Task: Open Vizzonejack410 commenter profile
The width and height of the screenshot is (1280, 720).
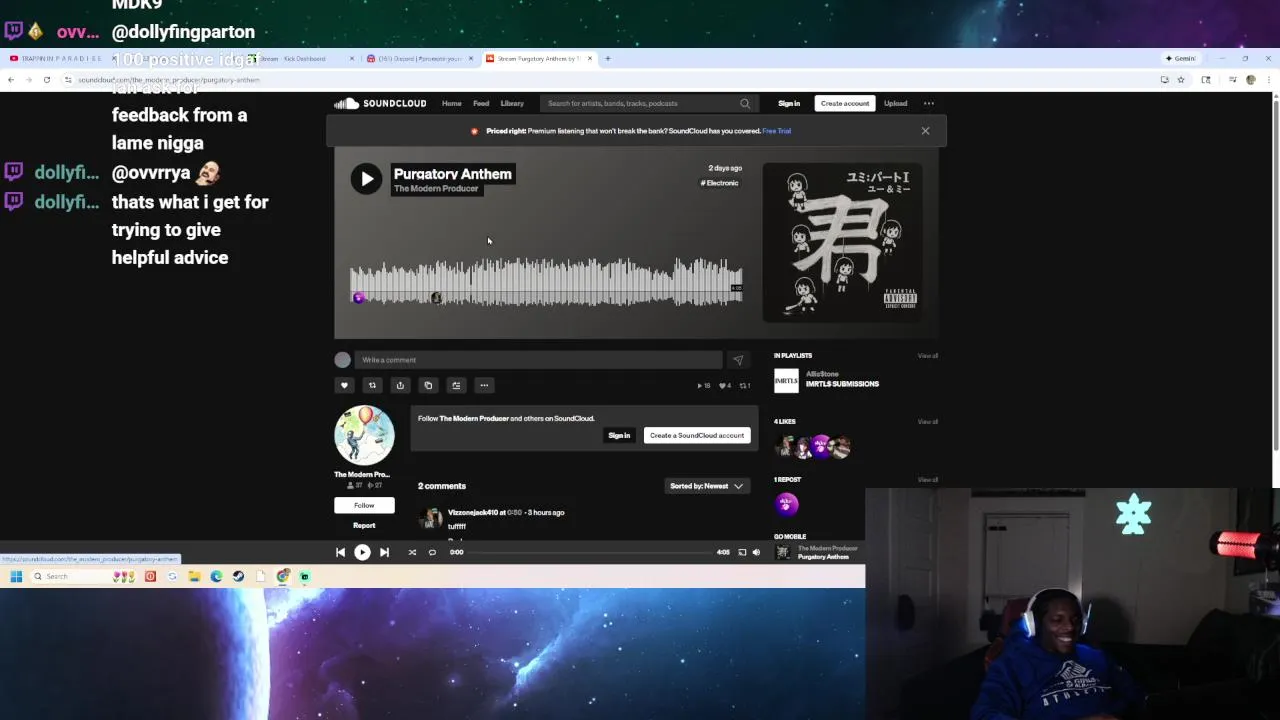Action: pyautogui.click(x=472, y=512)
